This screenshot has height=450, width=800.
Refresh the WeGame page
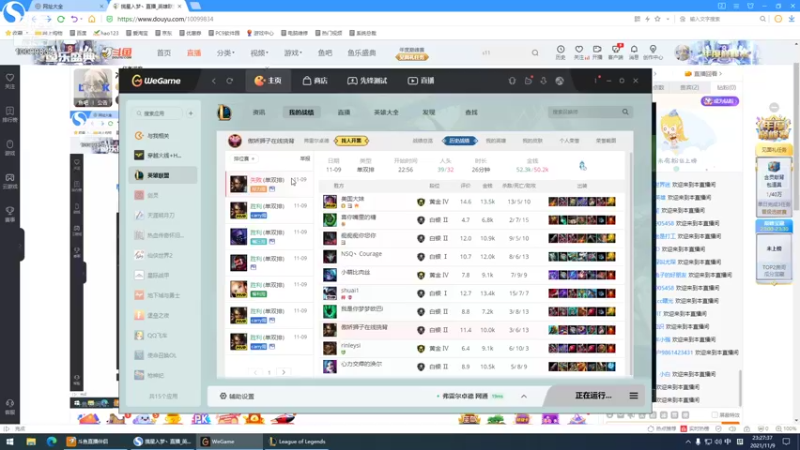(x=230, y=81)
